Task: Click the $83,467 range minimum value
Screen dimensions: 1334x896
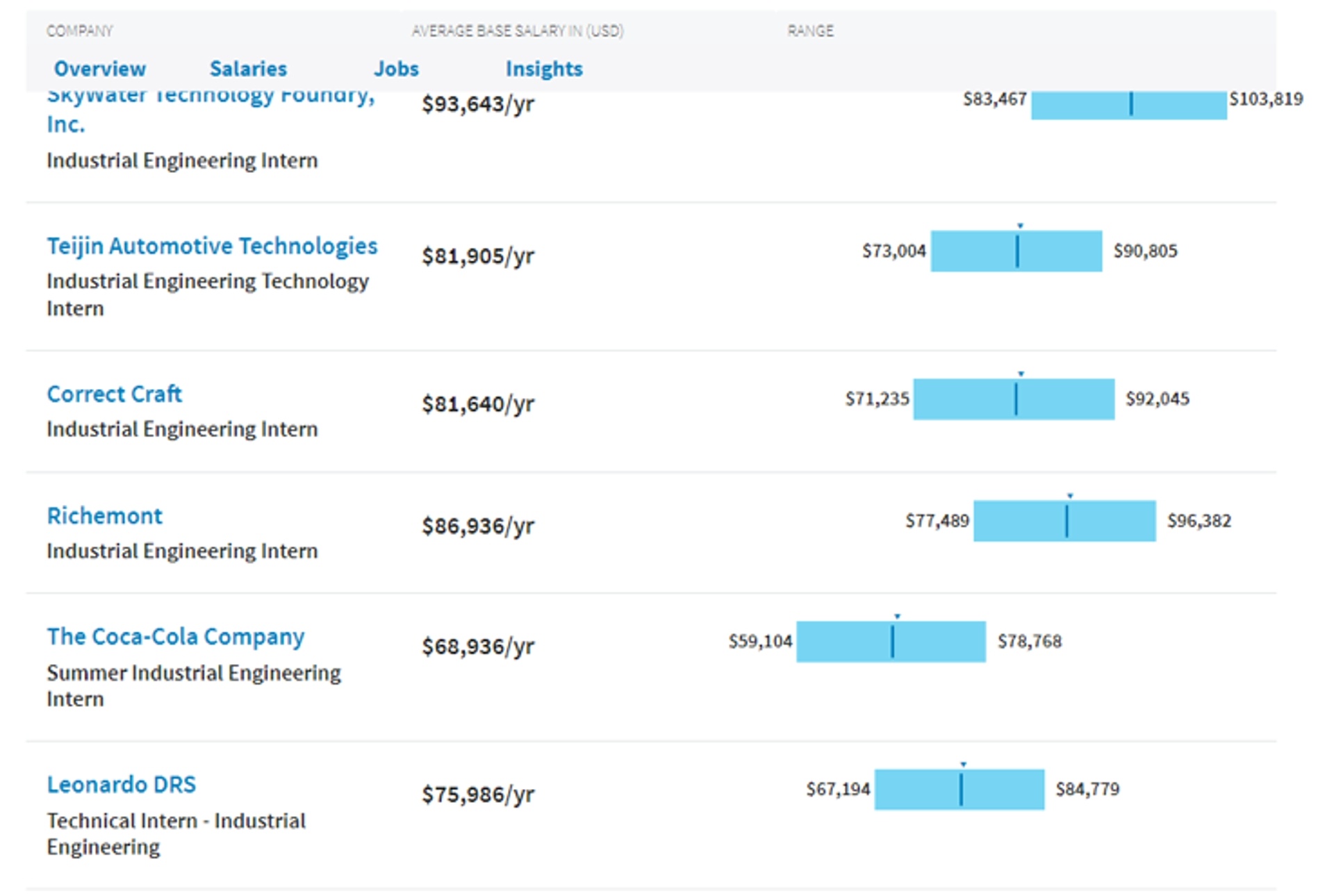Action: click(995, 99)
